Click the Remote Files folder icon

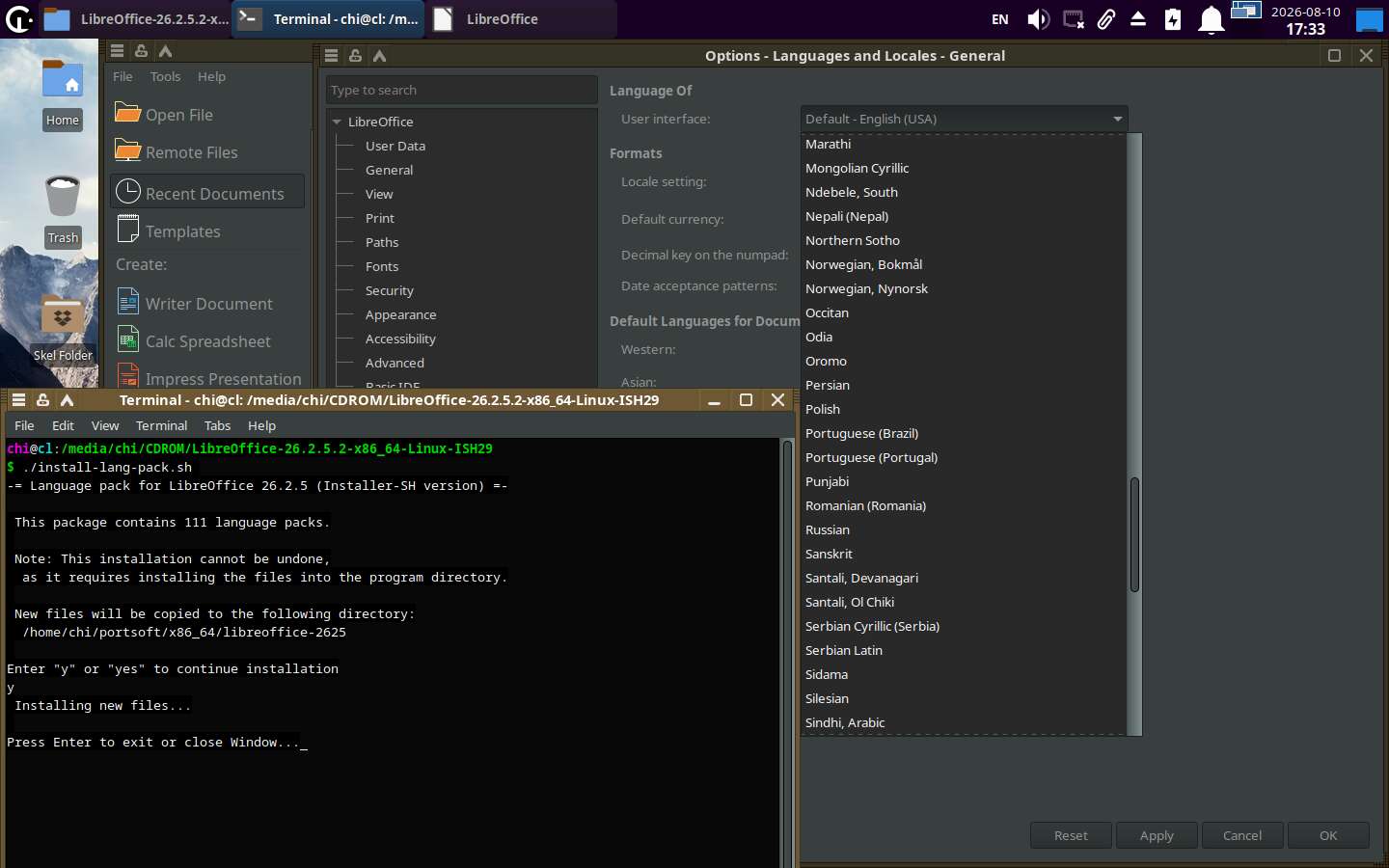click(x=128, y=150)
